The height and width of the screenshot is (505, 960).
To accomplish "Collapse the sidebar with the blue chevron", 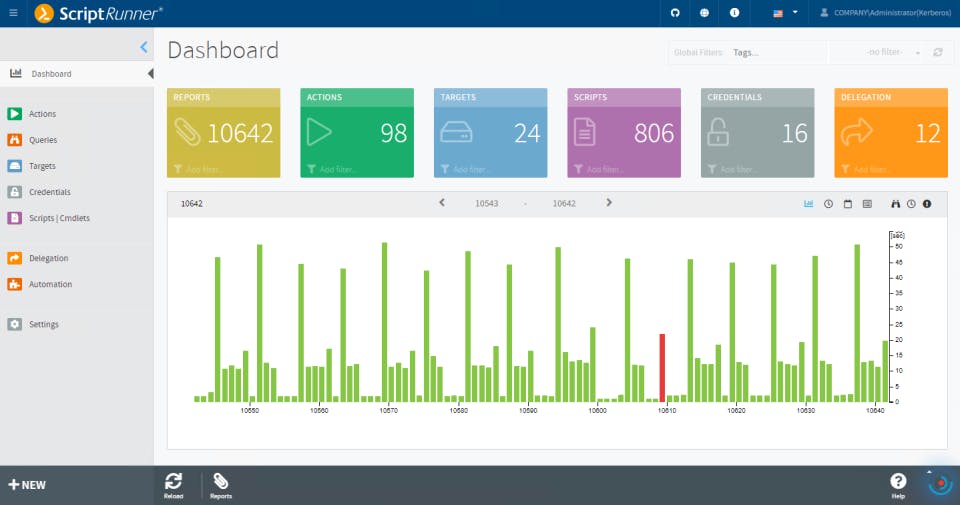I will 143,47.
